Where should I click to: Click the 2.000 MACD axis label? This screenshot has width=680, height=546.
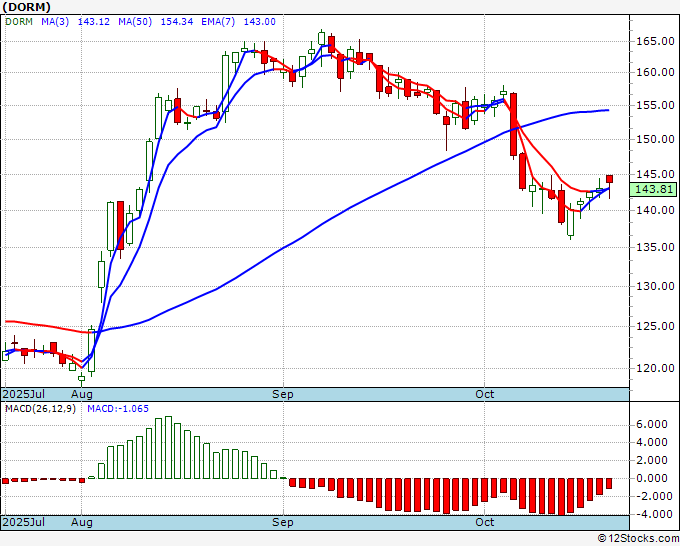pos(651,460)
